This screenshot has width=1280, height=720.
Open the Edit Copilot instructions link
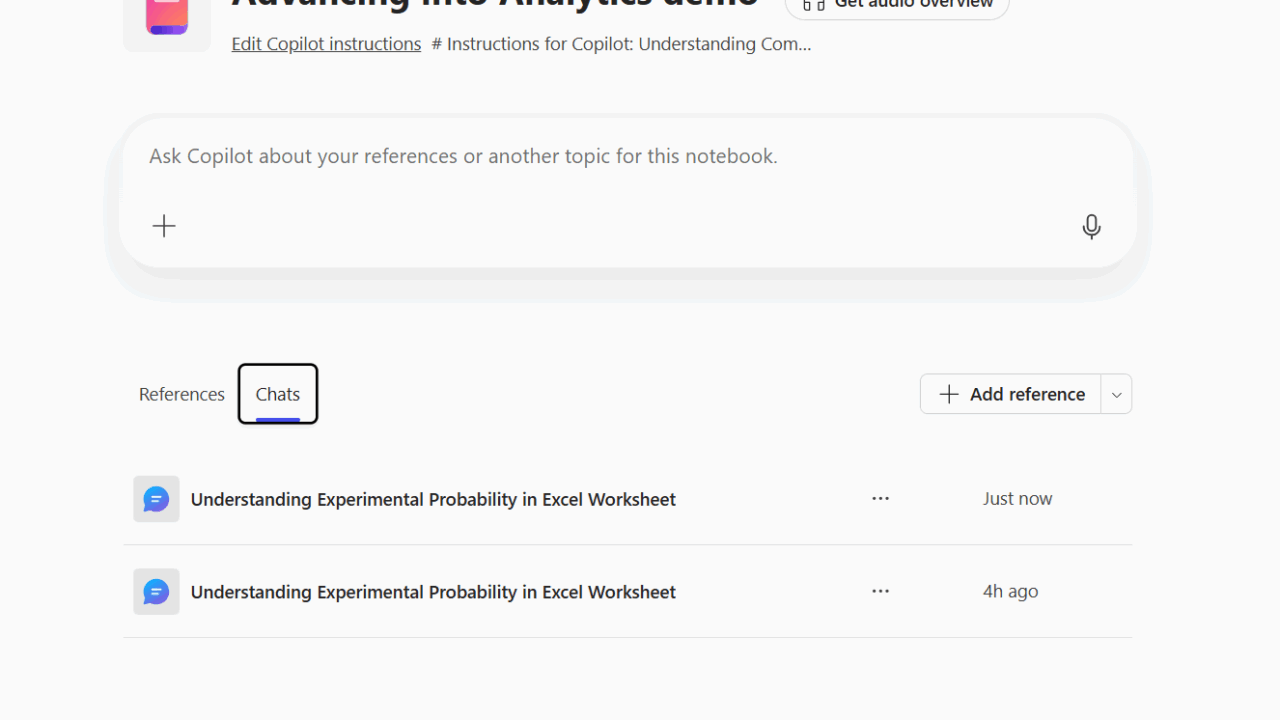(326, 44)
